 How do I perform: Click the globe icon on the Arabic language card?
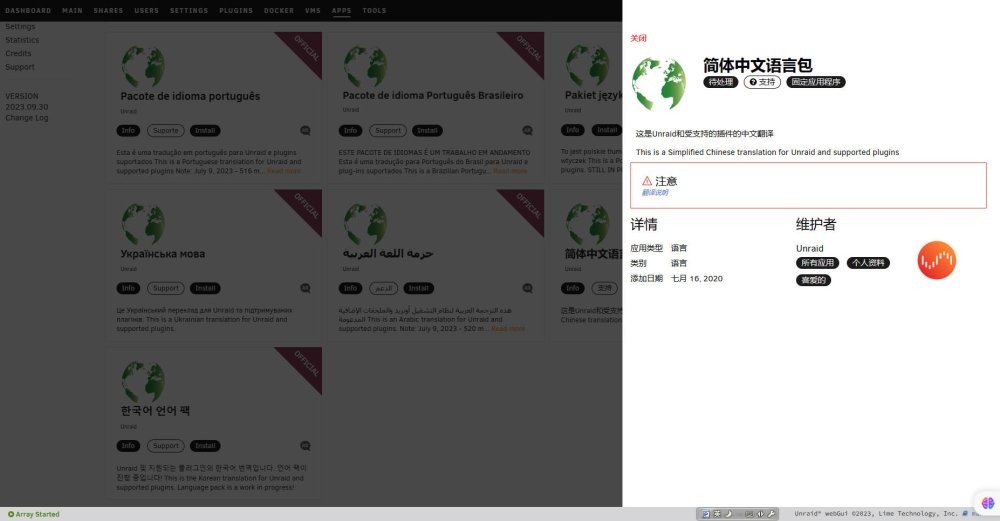(365, 224)
